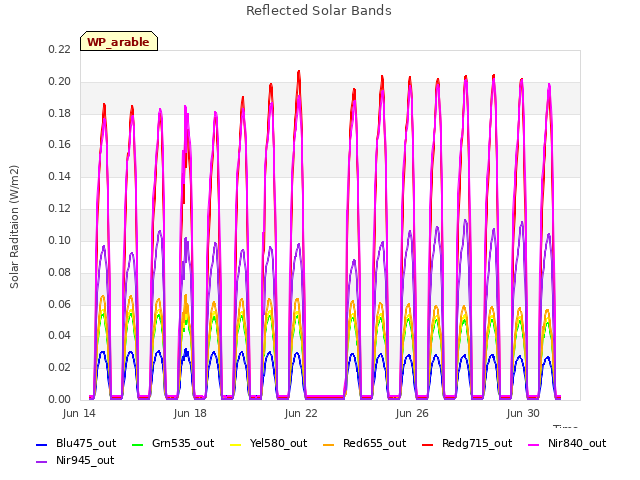The width and height of the screenshot is (640, 480).
Task: Click the 0.20 y-axis tick label
Action: click(x=59, y=81)
